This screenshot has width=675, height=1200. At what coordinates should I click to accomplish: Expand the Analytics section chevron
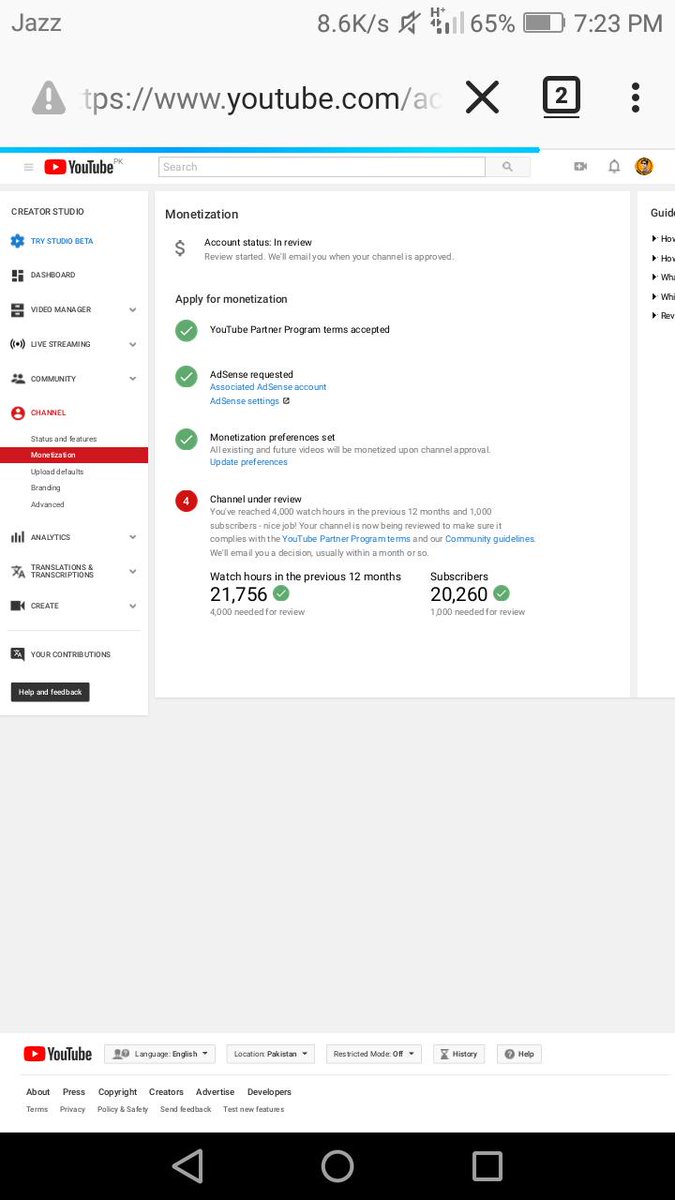coord(133,537)
